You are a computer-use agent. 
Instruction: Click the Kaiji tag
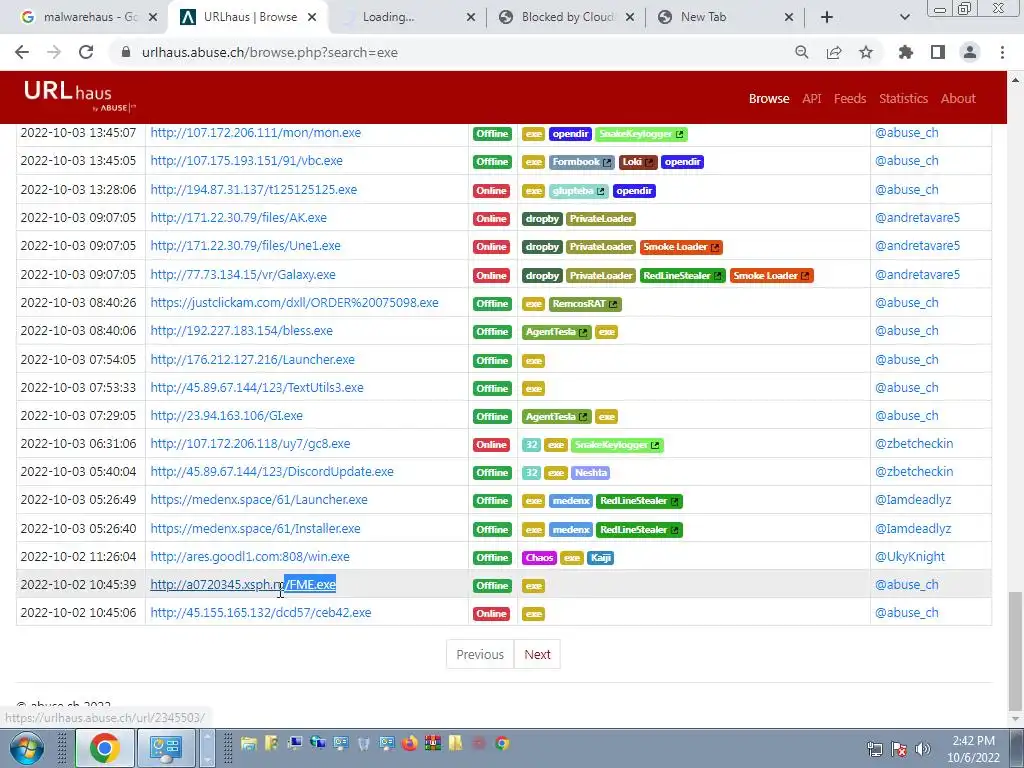[x=600, y=558]
